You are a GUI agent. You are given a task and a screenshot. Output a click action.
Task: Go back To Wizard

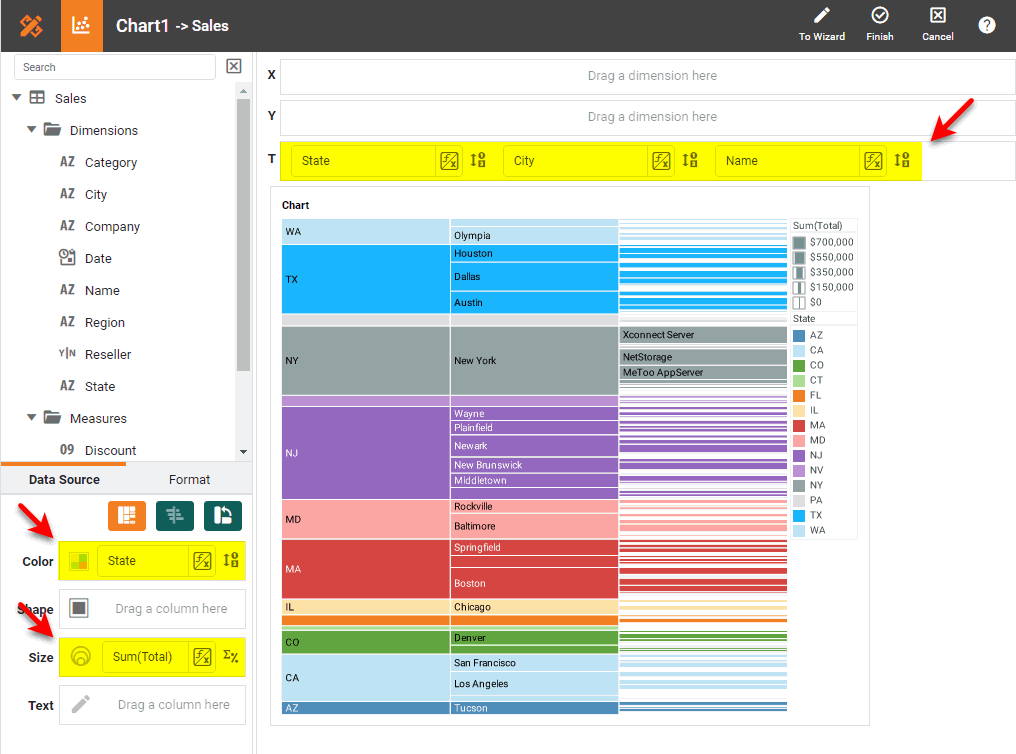click(822, 25)
